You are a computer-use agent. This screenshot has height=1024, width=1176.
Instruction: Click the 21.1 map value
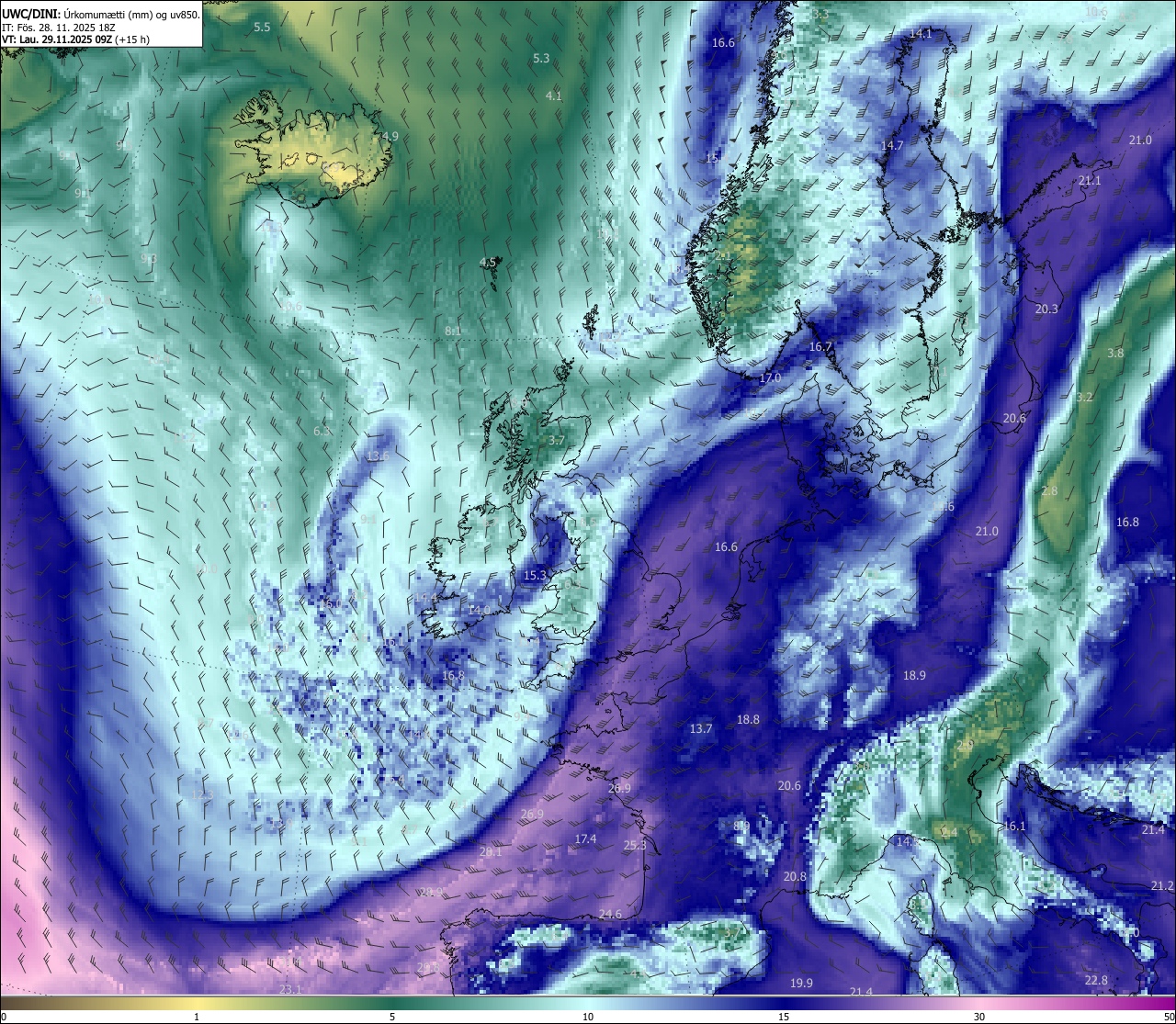click(1090, 180)
